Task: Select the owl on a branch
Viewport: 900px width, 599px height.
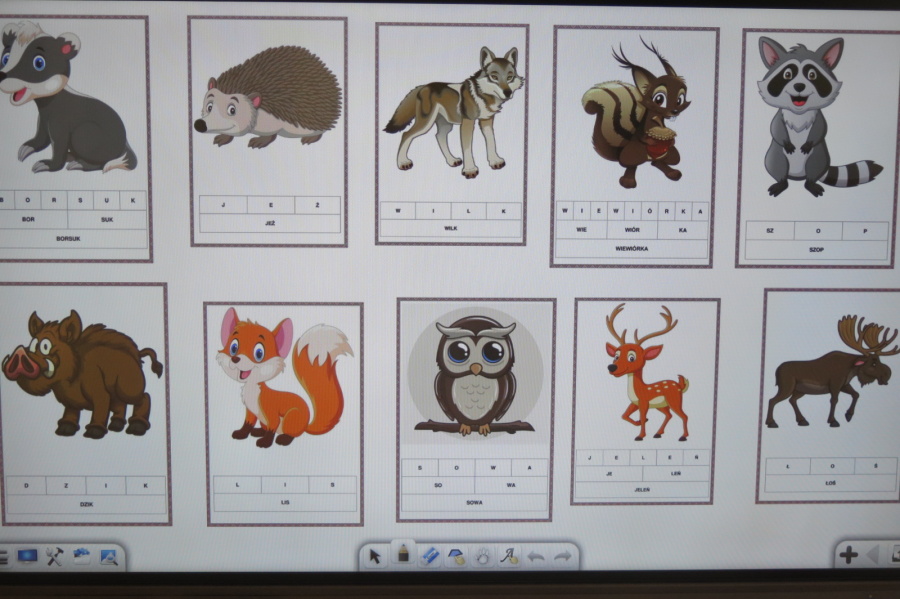Action: click(476, 376)
